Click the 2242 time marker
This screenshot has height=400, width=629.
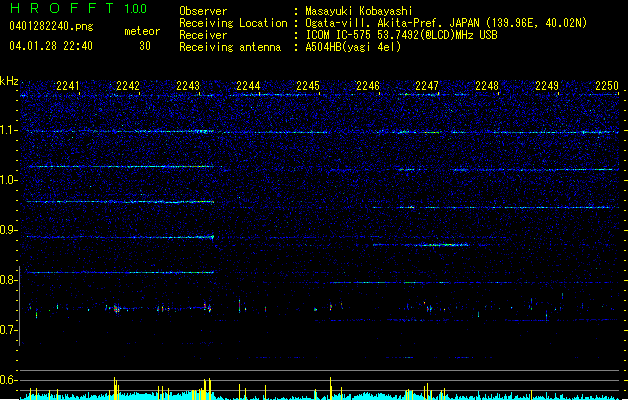pyautogui.click(x=128, y=86)
